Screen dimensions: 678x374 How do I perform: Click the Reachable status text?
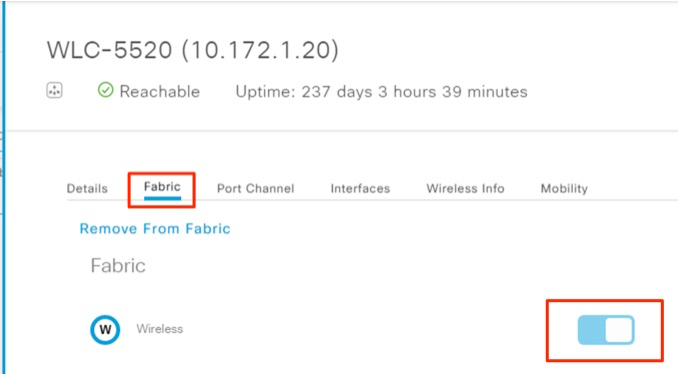pos(160,92)
